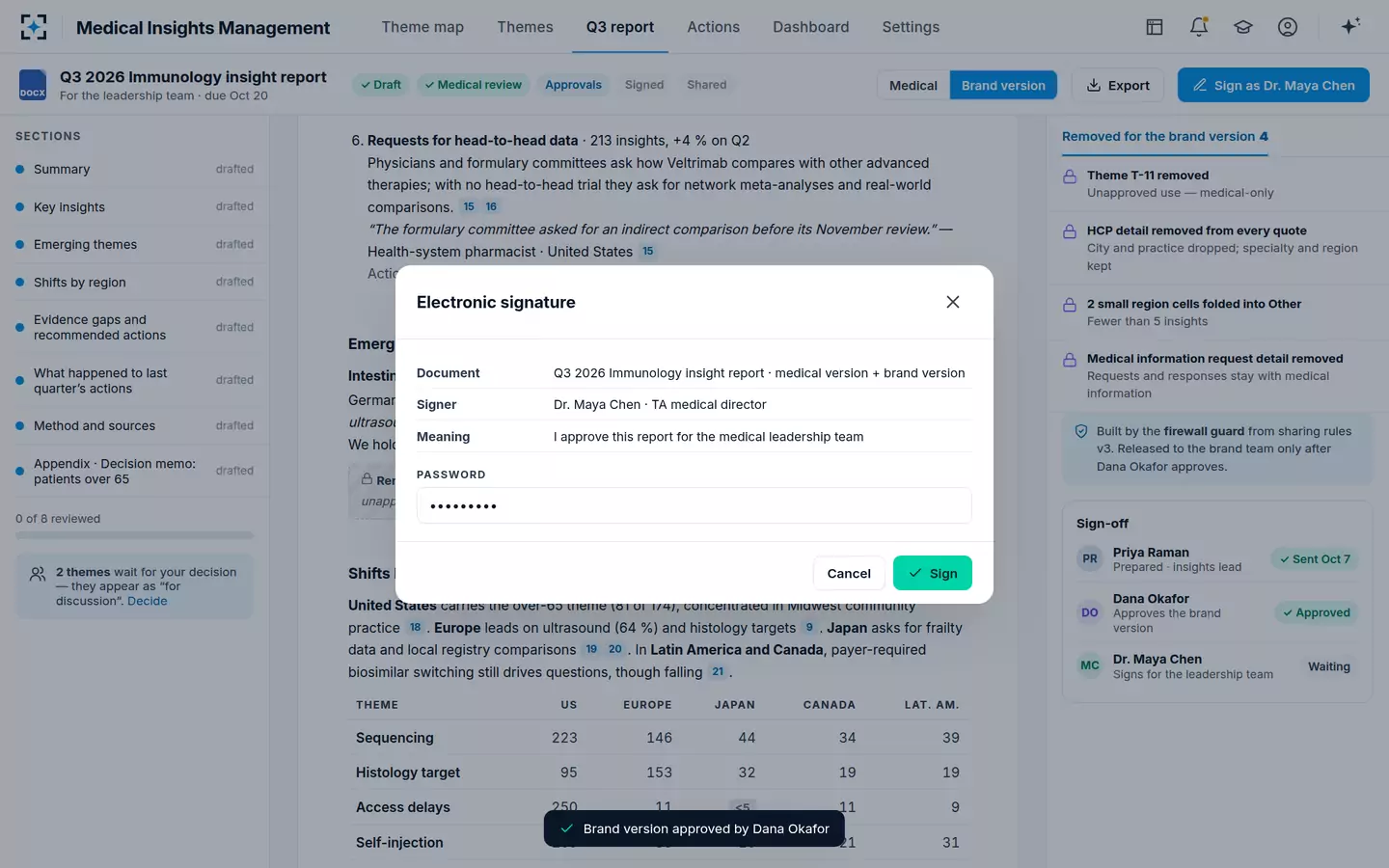Focus the Password input field

tap(694, 505)
